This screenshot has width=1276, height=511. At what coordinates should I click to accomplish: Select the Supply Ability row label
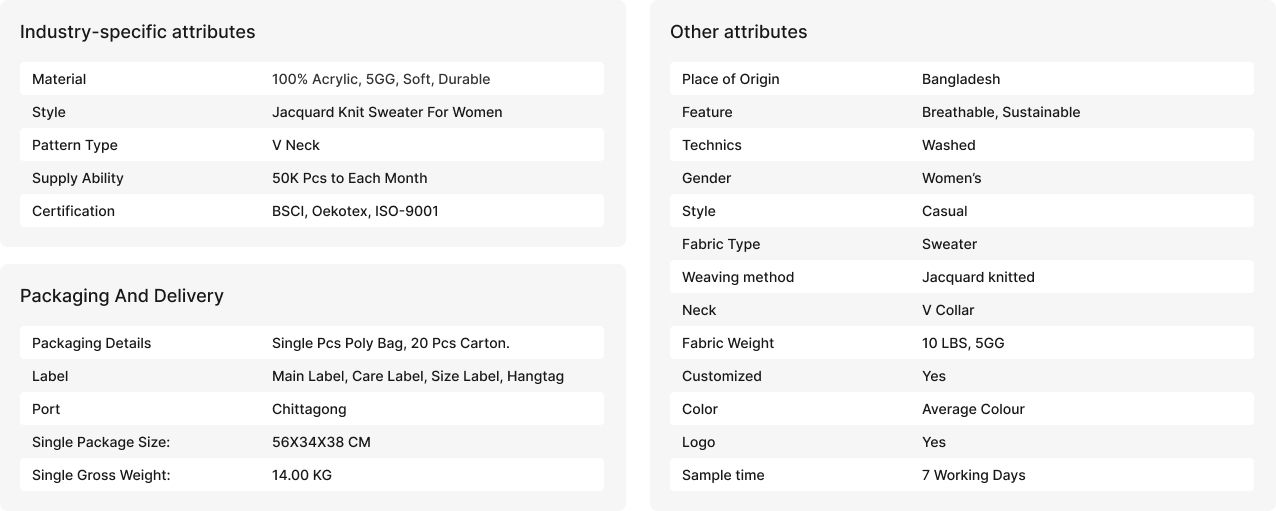pos(78,178)
